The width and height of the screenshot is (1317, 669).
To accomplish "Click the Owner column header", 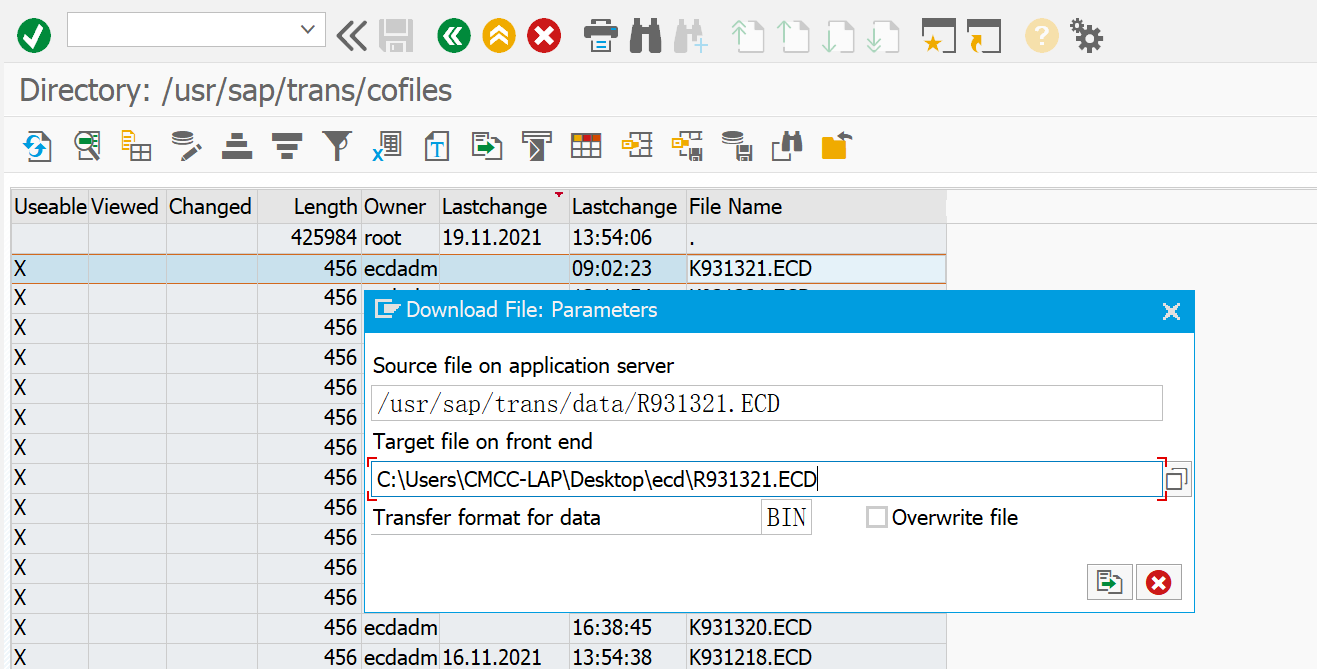I will pos(400,207).
